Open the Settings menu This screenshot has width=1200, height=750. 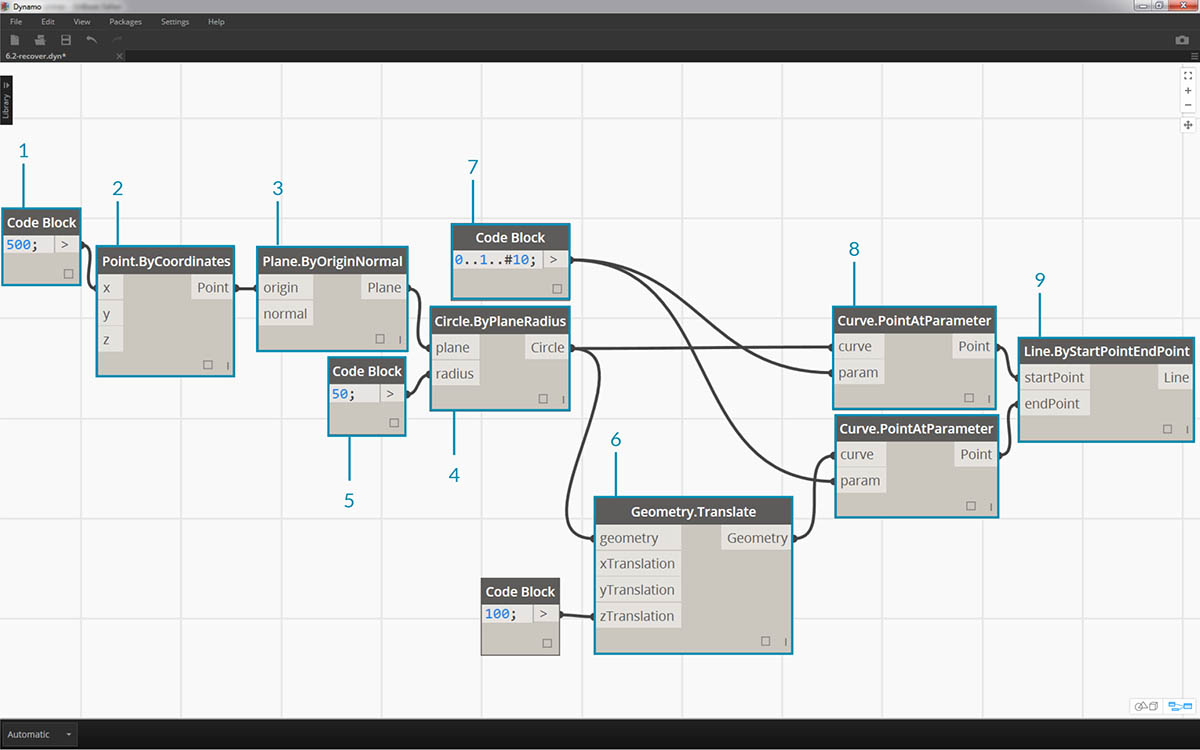(175, 21)
